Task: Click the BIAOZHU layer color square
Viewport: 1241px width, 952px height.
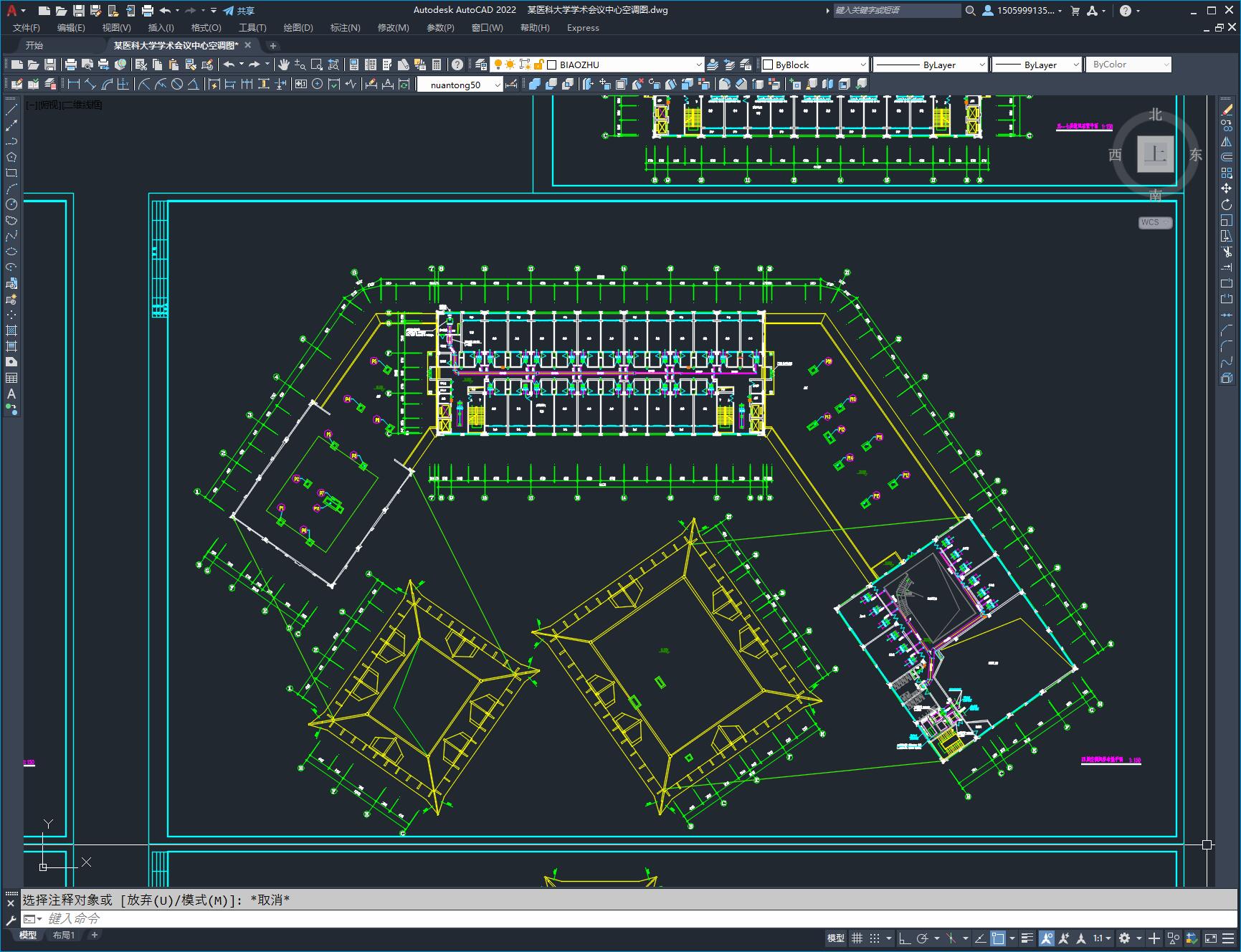Action: pyautogui.click(x=552, y=65)
